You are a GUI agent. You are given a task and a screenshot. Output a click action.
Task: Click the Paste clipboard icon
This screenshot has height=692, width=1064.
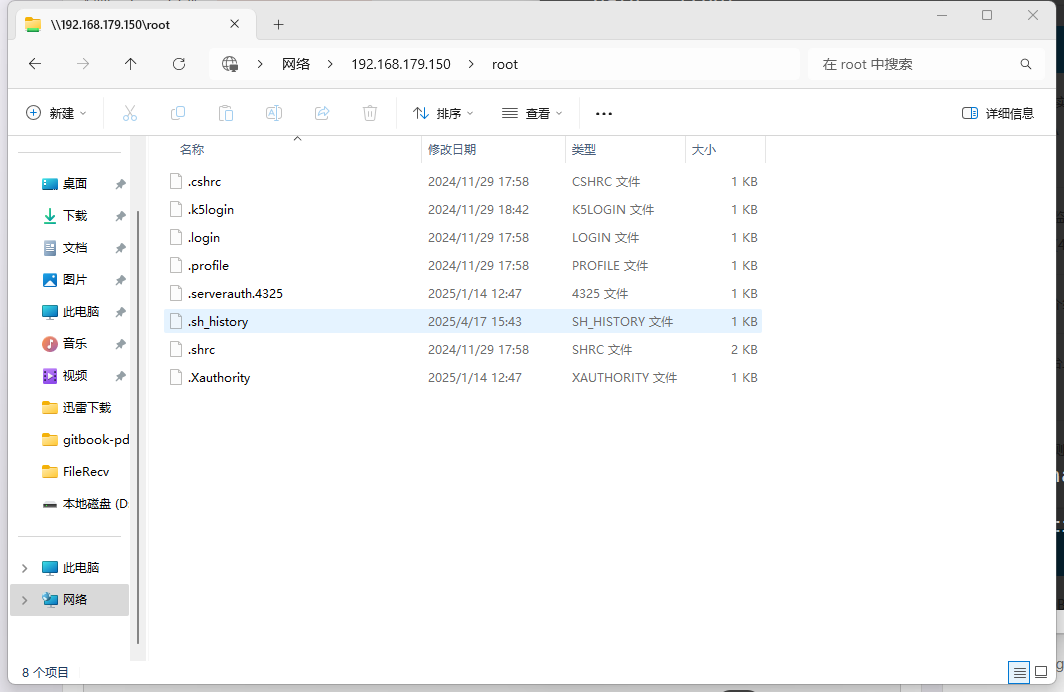226,113
